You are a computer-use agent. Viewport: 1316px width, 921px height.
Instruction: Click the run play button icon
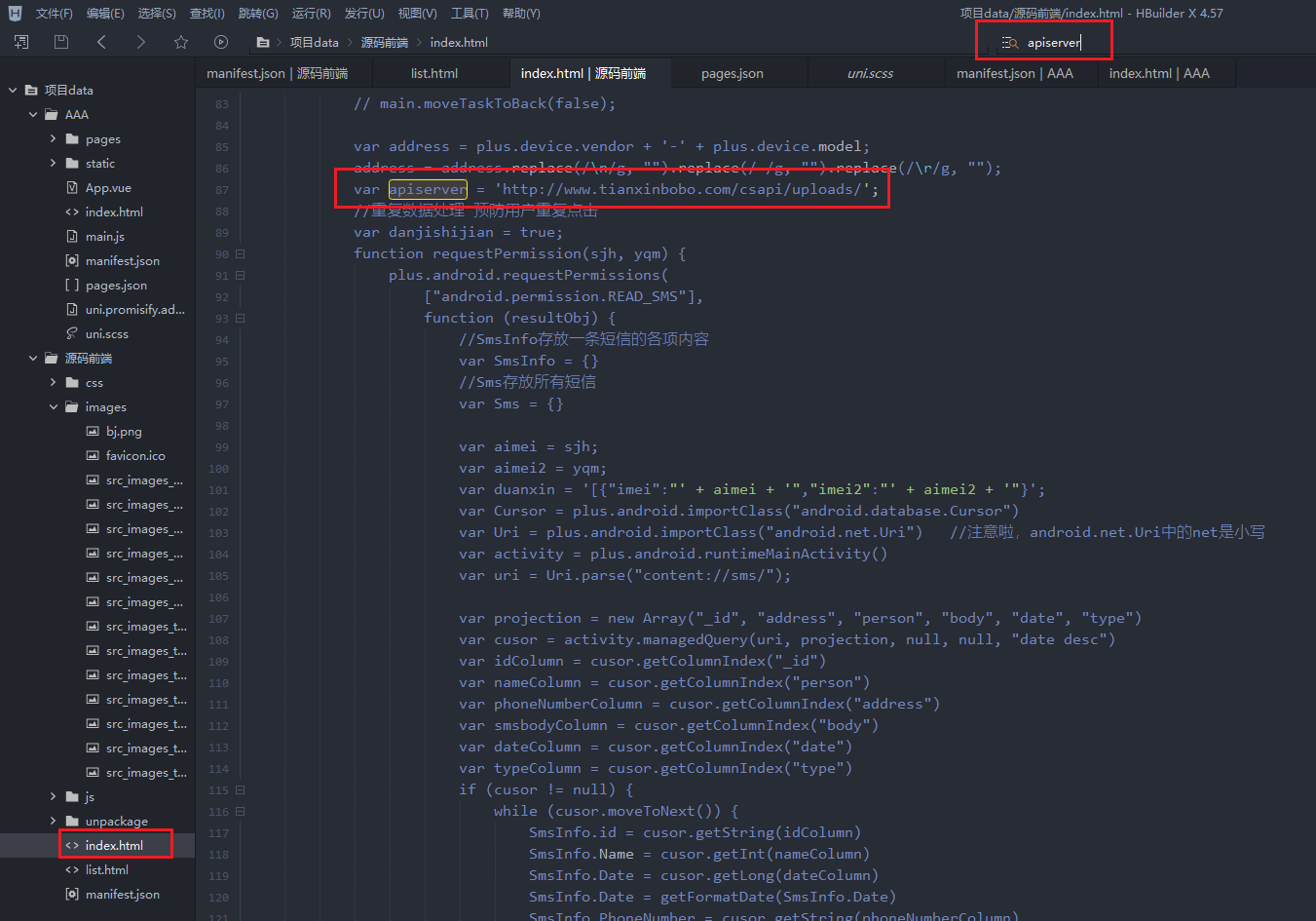pos(221,42)
